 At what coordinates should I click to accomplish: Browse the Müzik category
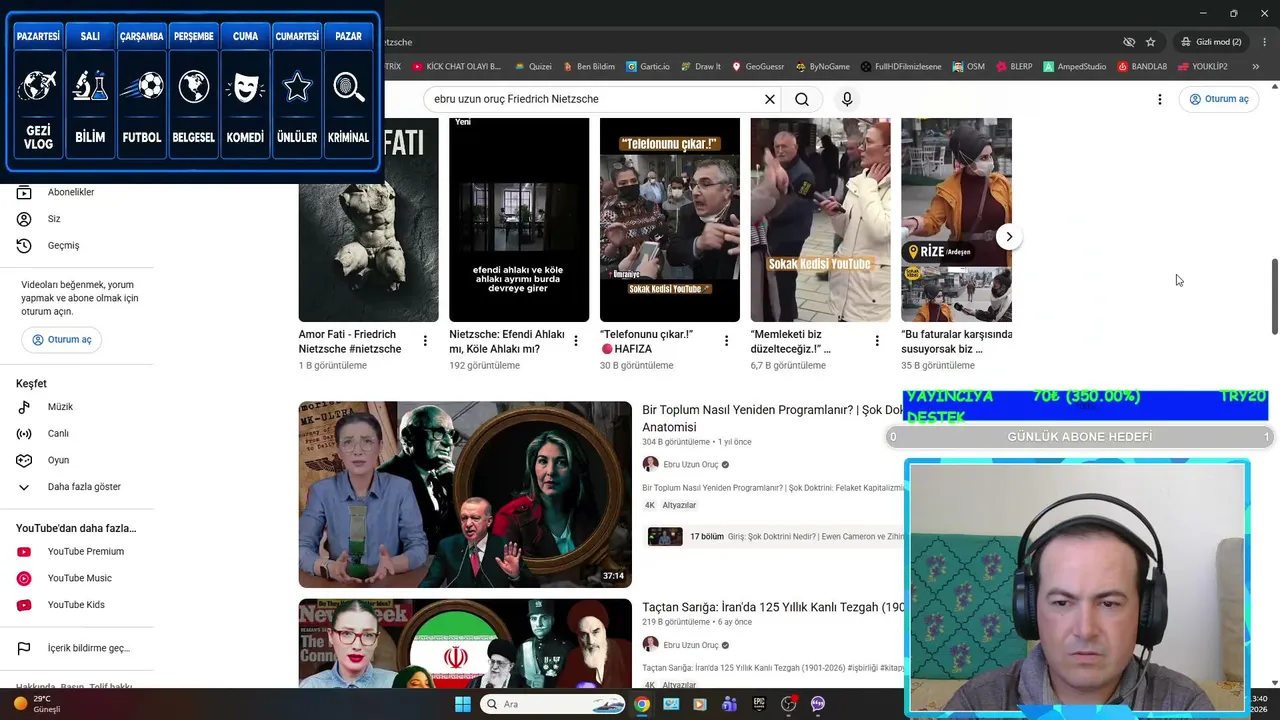pyautogui.click(x=58, y=407)
